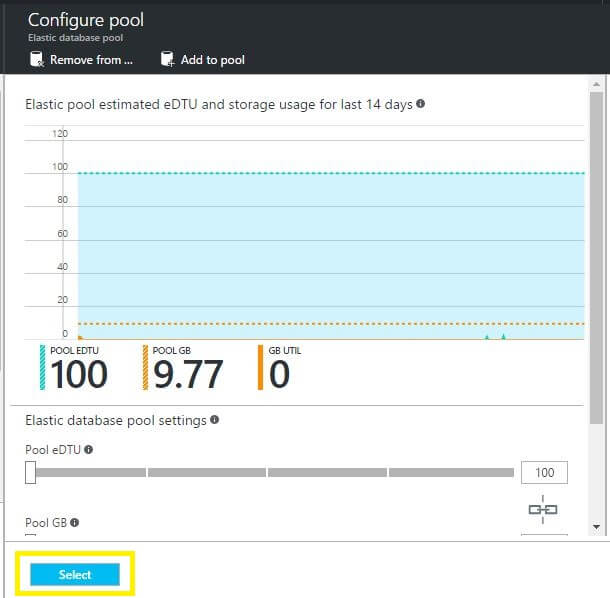
Task: Select the POOL GB 9.77 metric tile
Action: coord(183,368)
